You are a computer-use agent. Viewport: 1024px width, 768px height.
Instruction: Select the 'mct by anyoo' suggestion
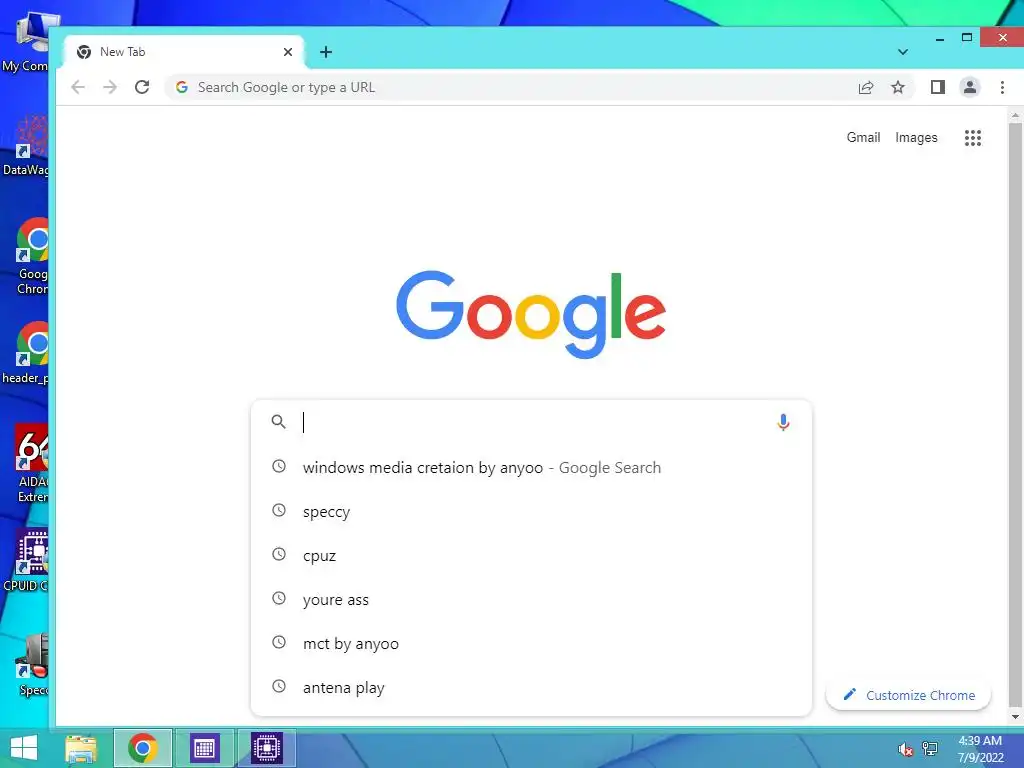tap(531, 643)
